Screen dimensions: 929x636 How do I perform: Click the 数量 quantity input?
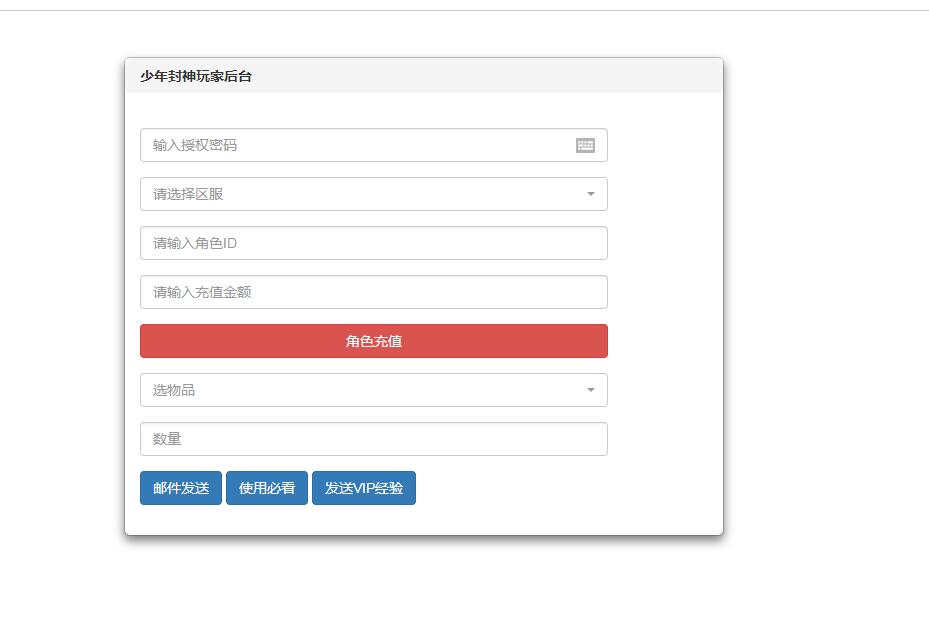(x=373, y=439)
